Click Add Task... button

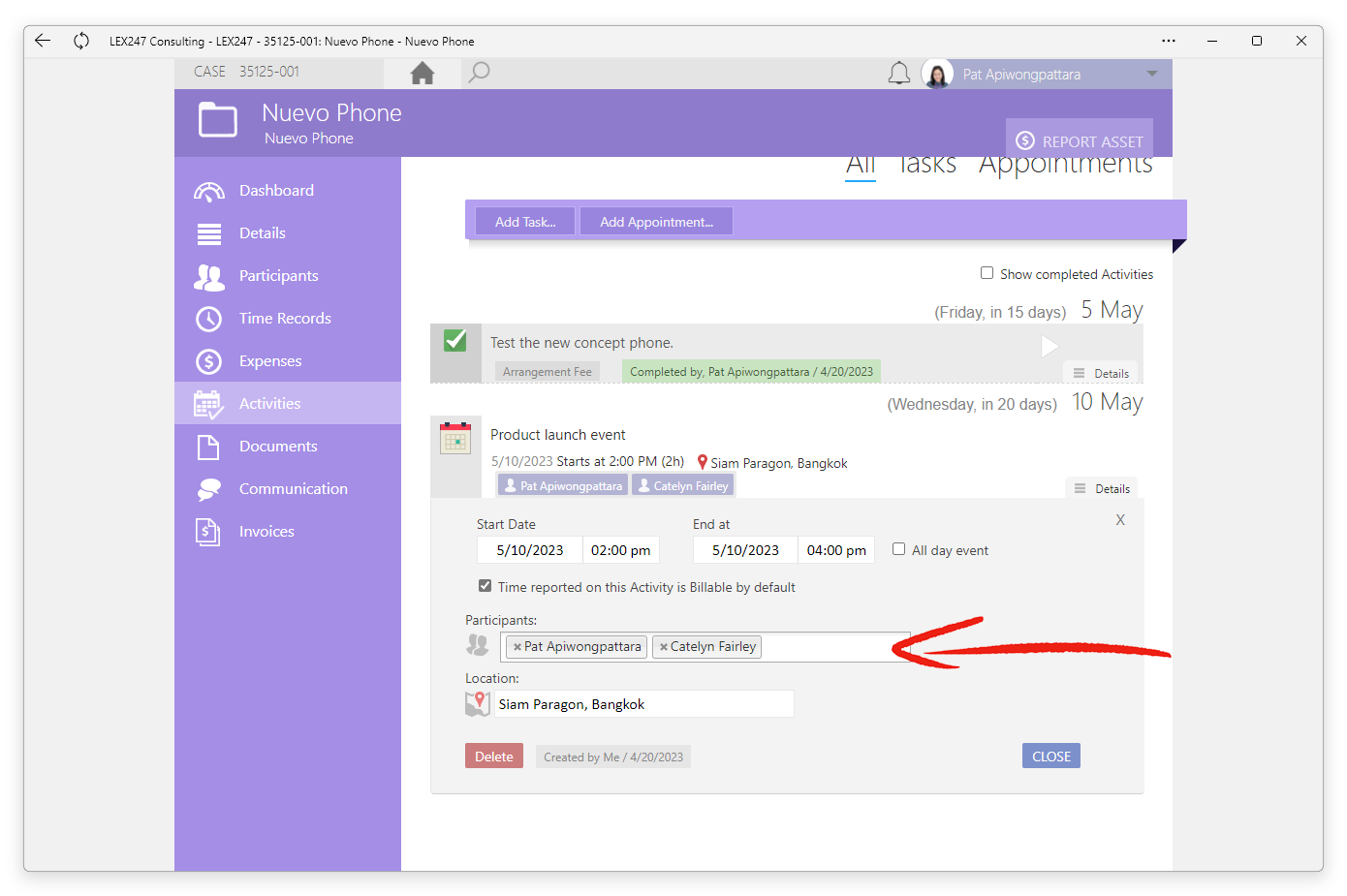[525, 221]
